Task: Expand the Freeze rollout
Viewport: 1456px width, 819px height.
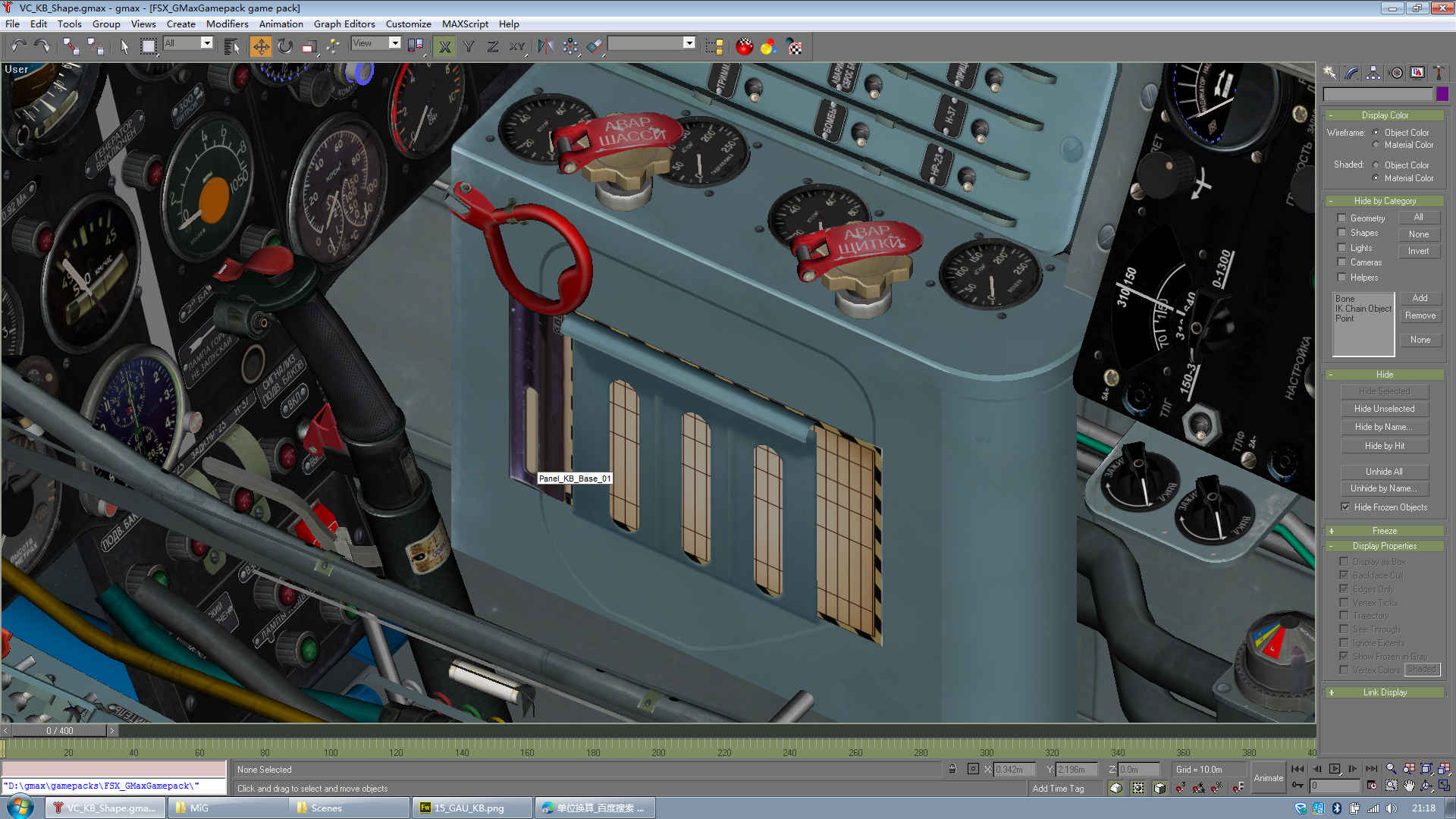Action: tap(1384, 531)
